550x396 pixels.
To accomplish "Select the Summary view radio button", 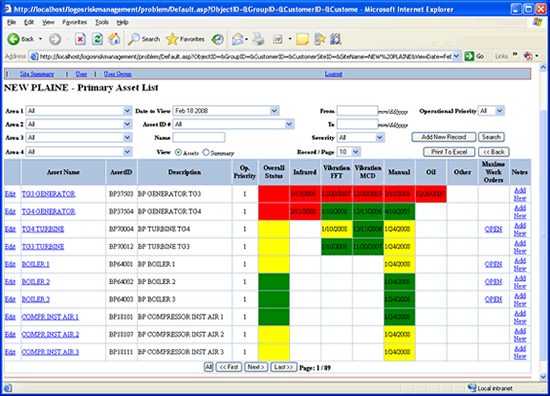I will (206, 152).
